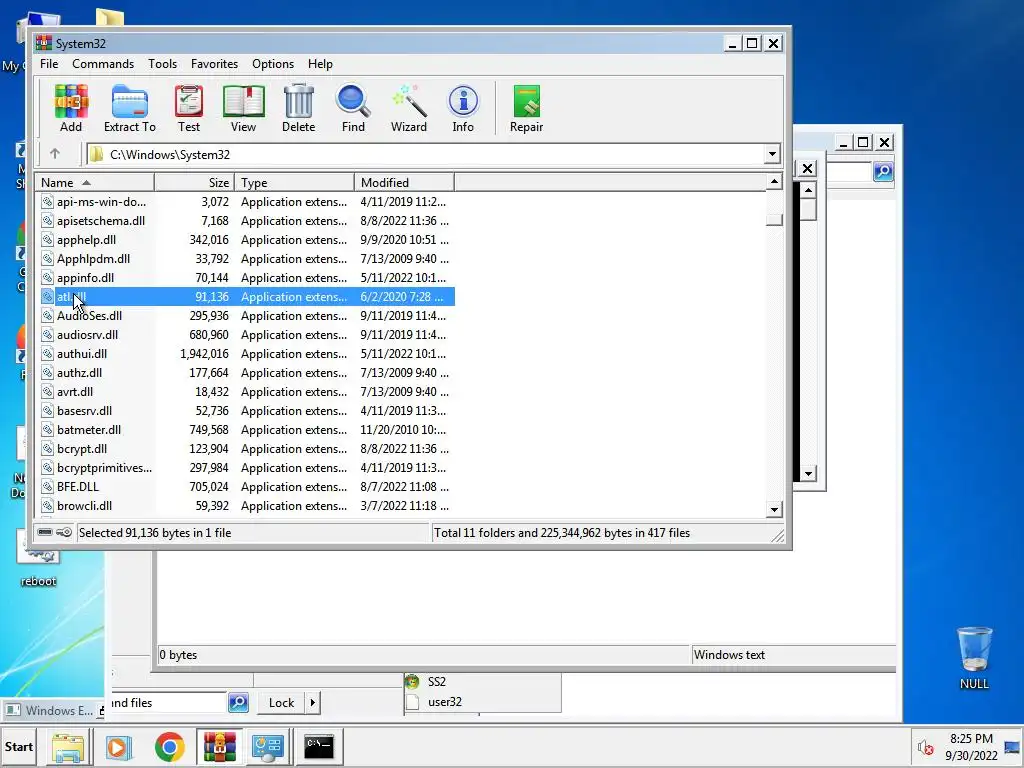
Task: Switch to WinRAR taskbar button
Action: 219,747
